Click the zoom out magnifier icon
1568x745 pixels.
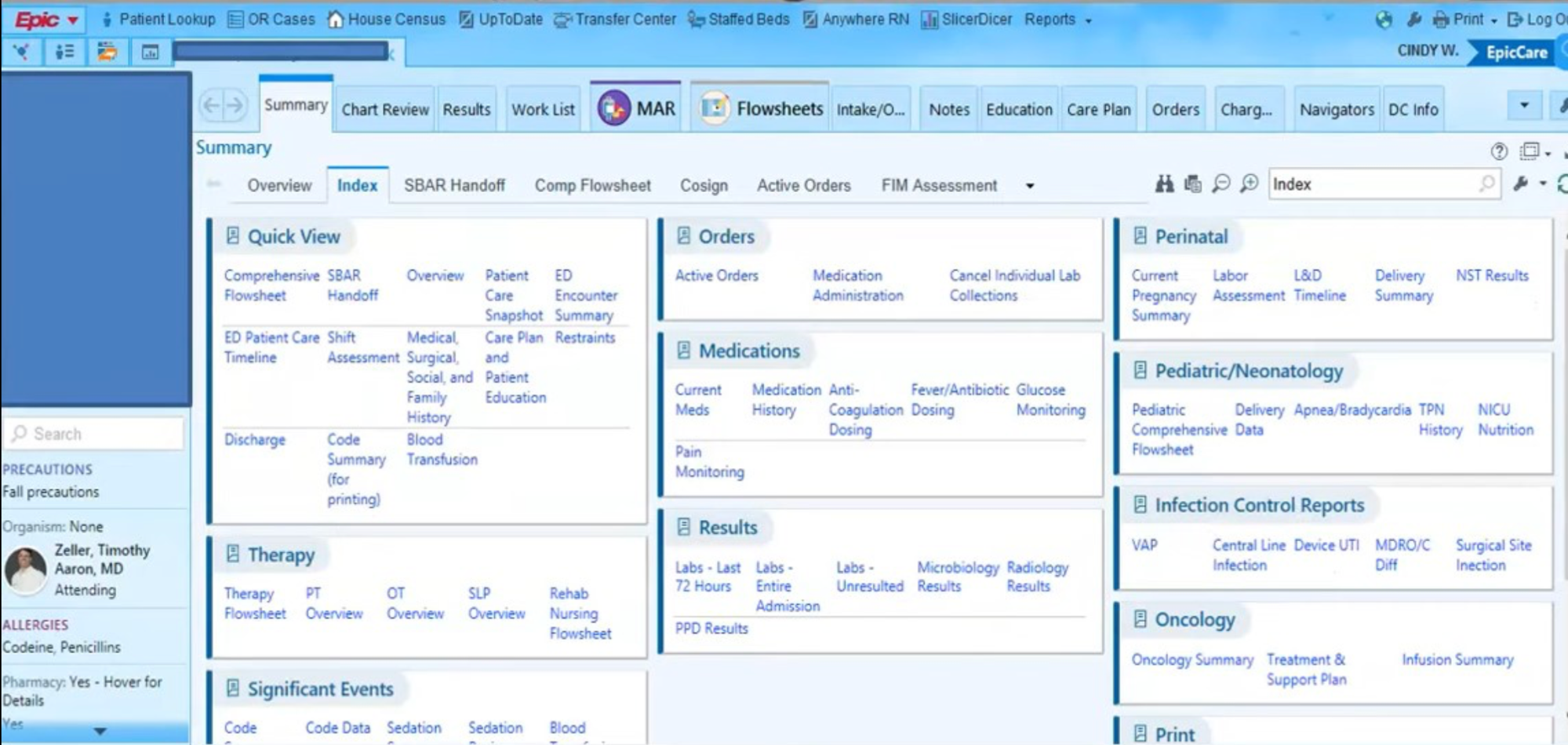[1221, 184]
